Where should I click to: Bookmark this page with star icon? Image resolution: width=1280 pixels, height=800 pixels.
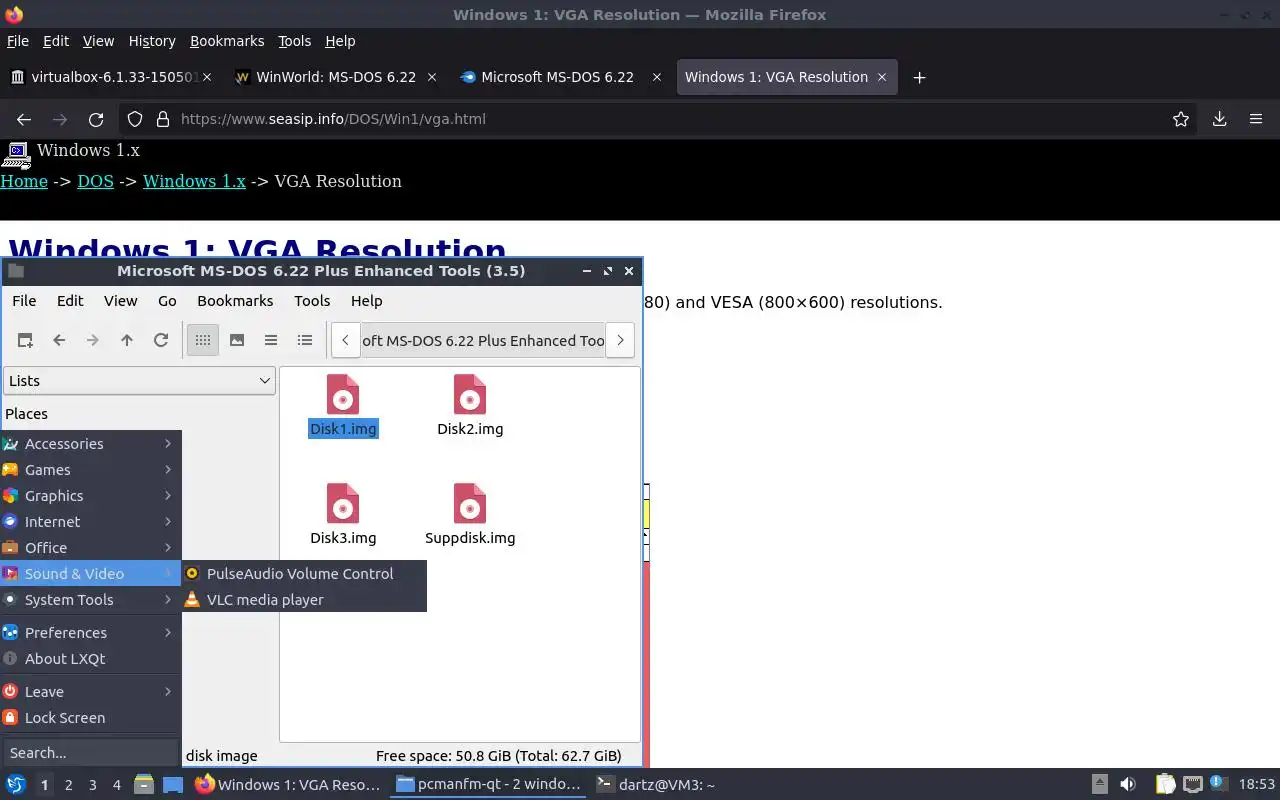[x=1181, y=119]
